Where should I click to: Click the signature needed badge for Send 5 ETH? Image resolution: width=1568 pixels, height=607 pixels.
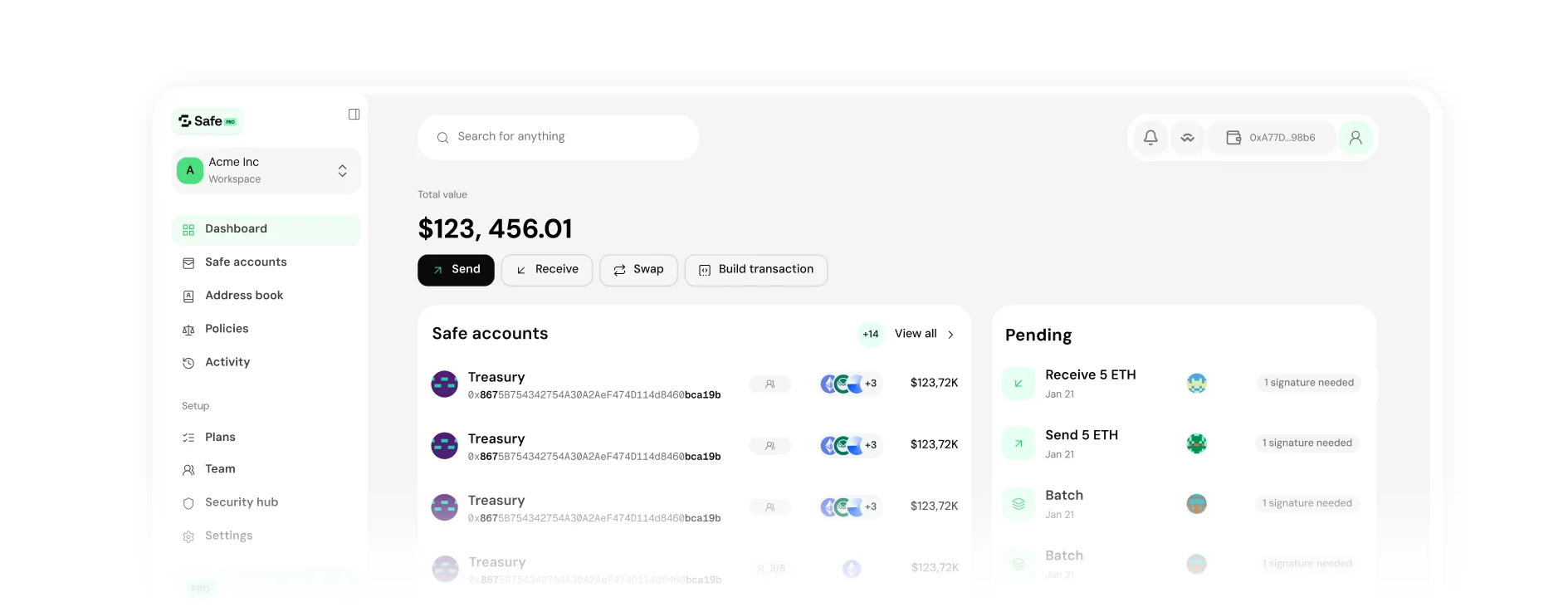click(x=1307, y=443)
